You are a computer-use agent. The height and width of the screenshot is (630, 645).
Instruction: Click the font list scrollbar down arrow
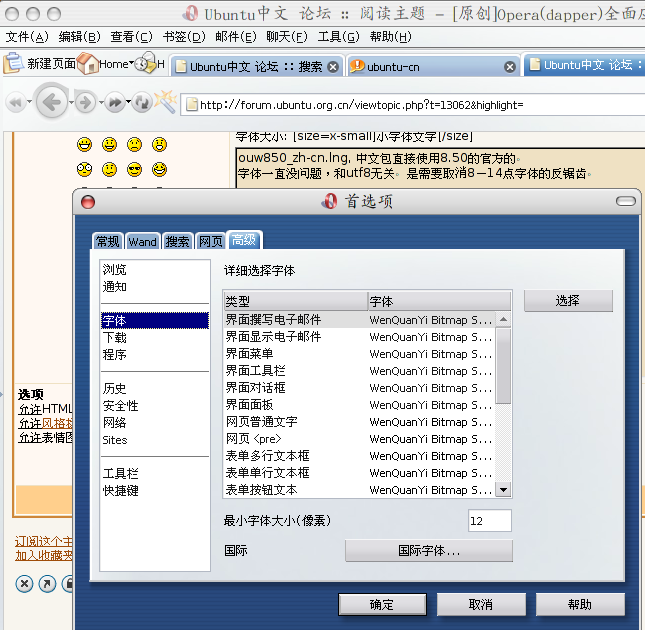503,490
